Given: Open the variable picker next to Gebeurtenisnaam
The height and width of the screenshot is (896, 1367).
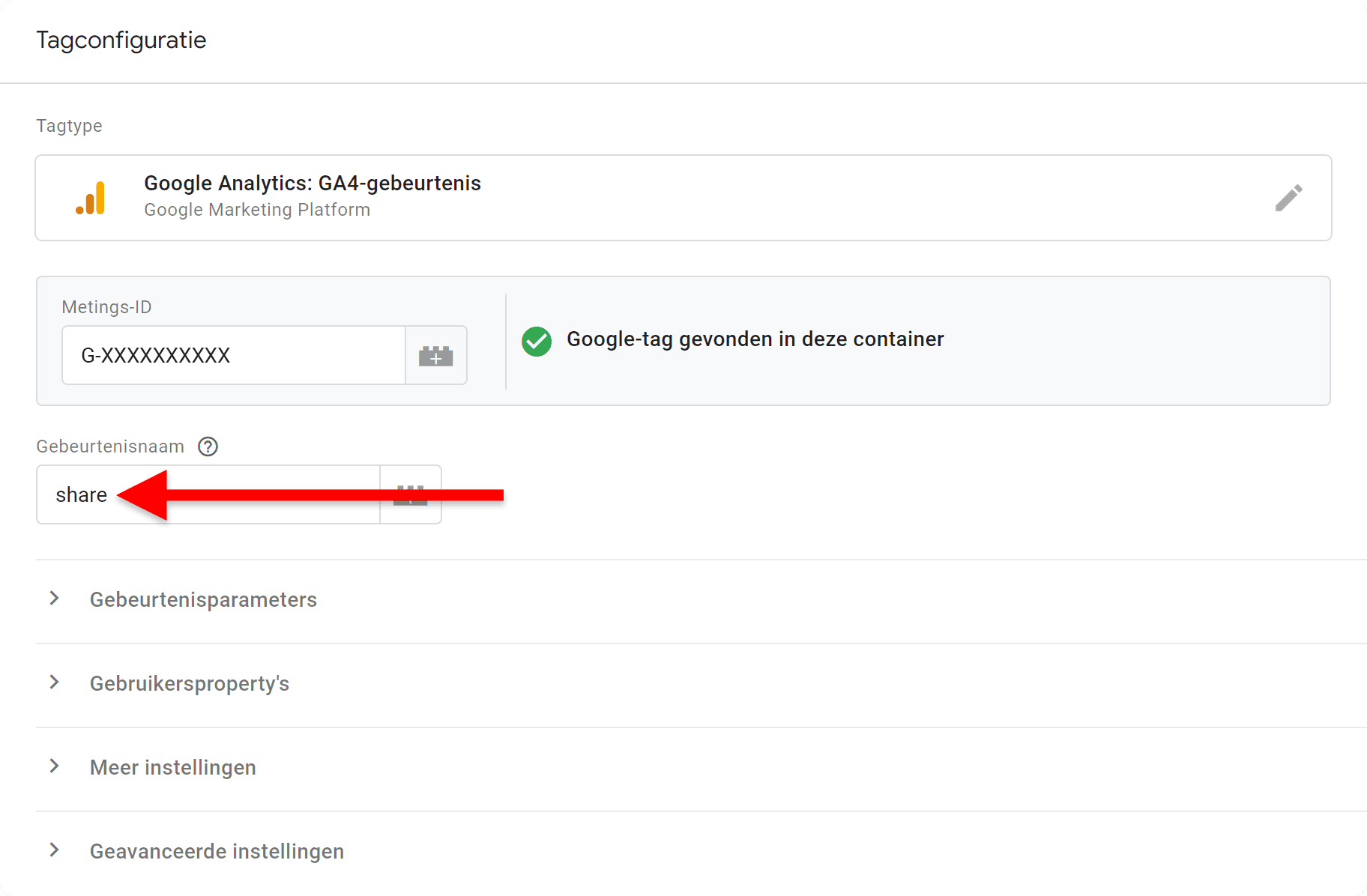Looking at the screenshot, I should coord(411,494).
